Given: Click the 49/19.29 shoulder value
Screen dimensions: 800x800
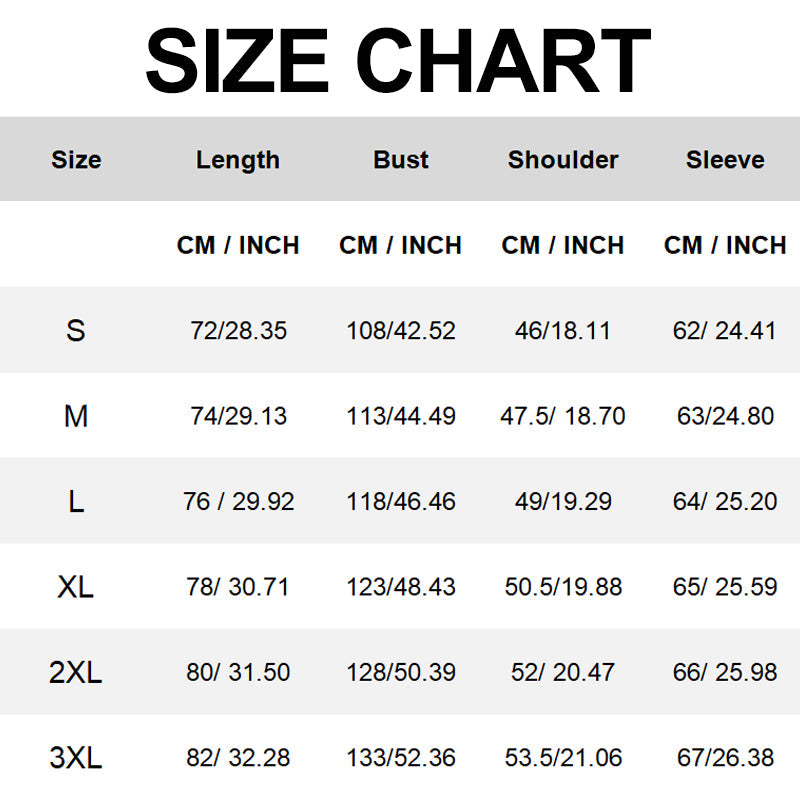Looking at the screenshot, I should [563, 502].
